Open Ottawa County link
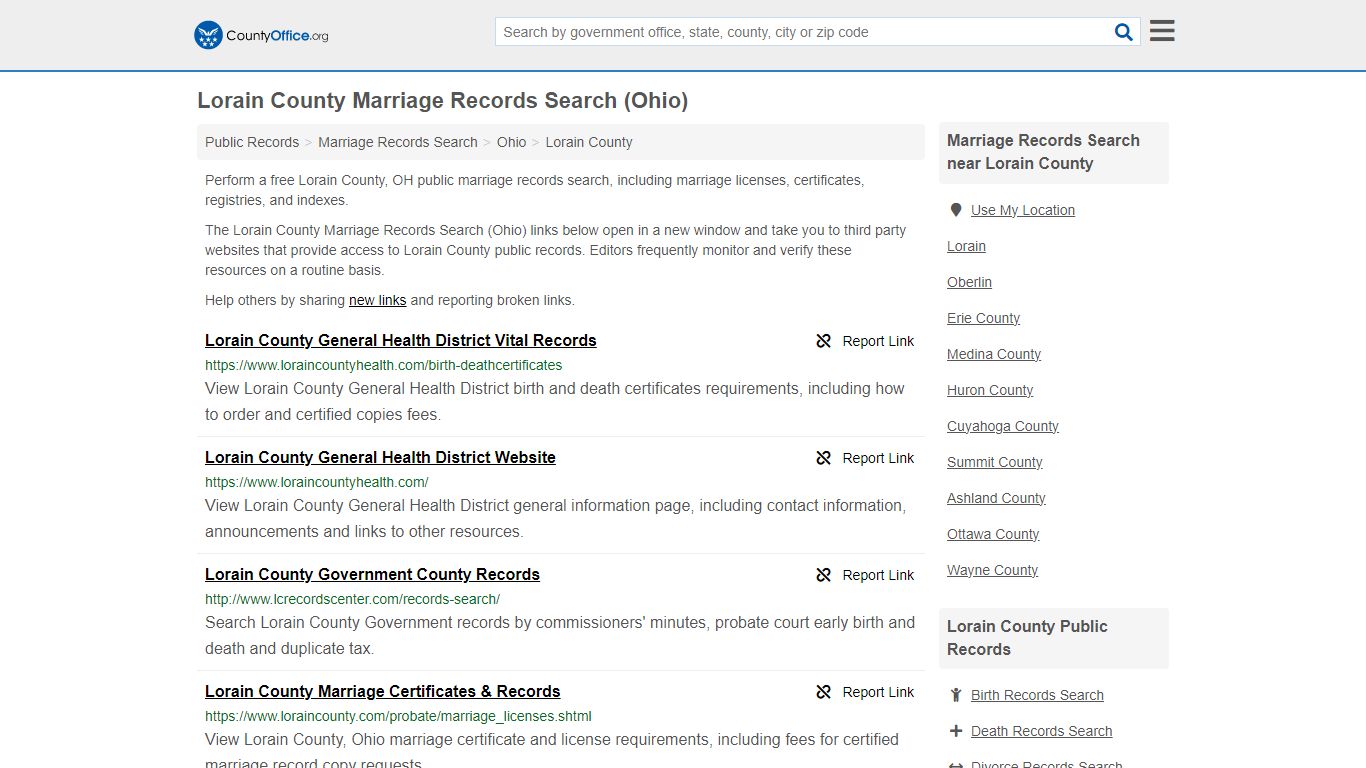 point(993,534)
